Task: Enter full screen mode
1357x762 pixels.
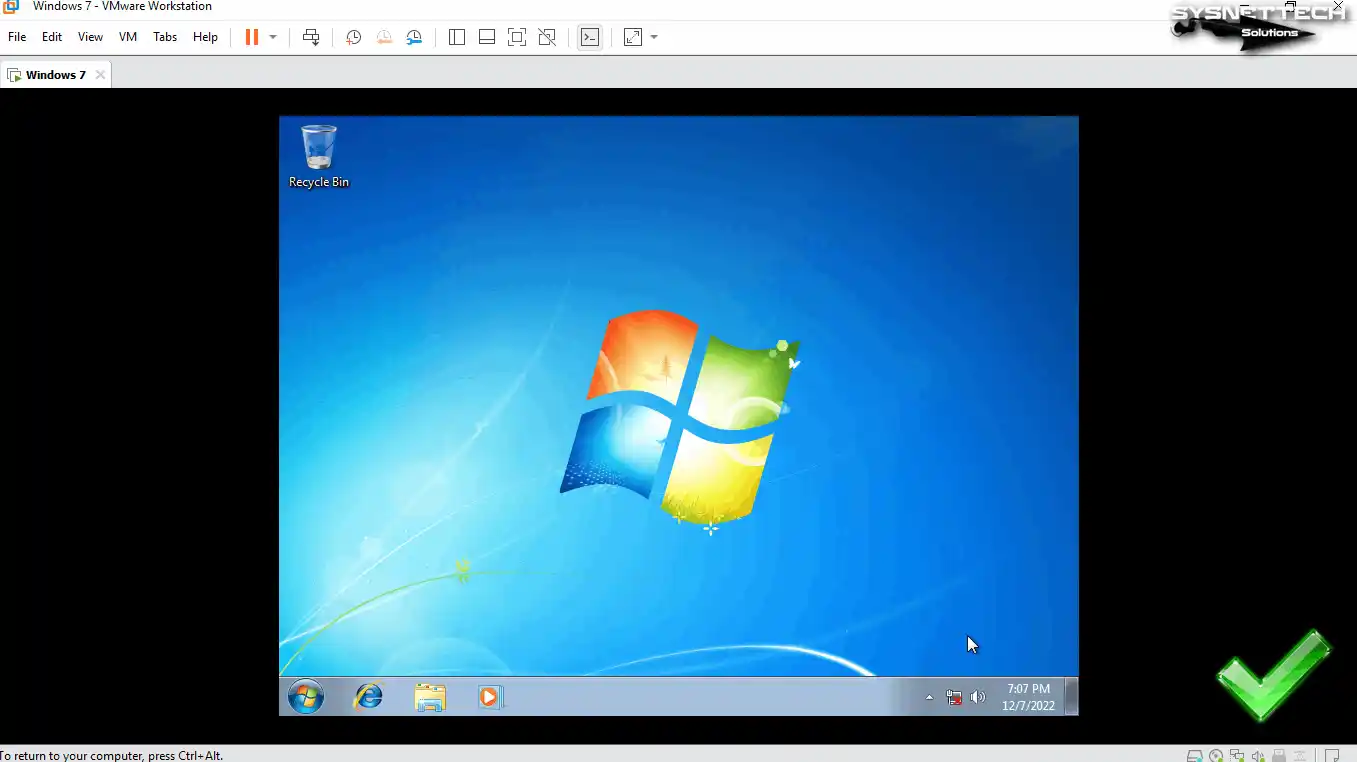Action: point(517,37)
